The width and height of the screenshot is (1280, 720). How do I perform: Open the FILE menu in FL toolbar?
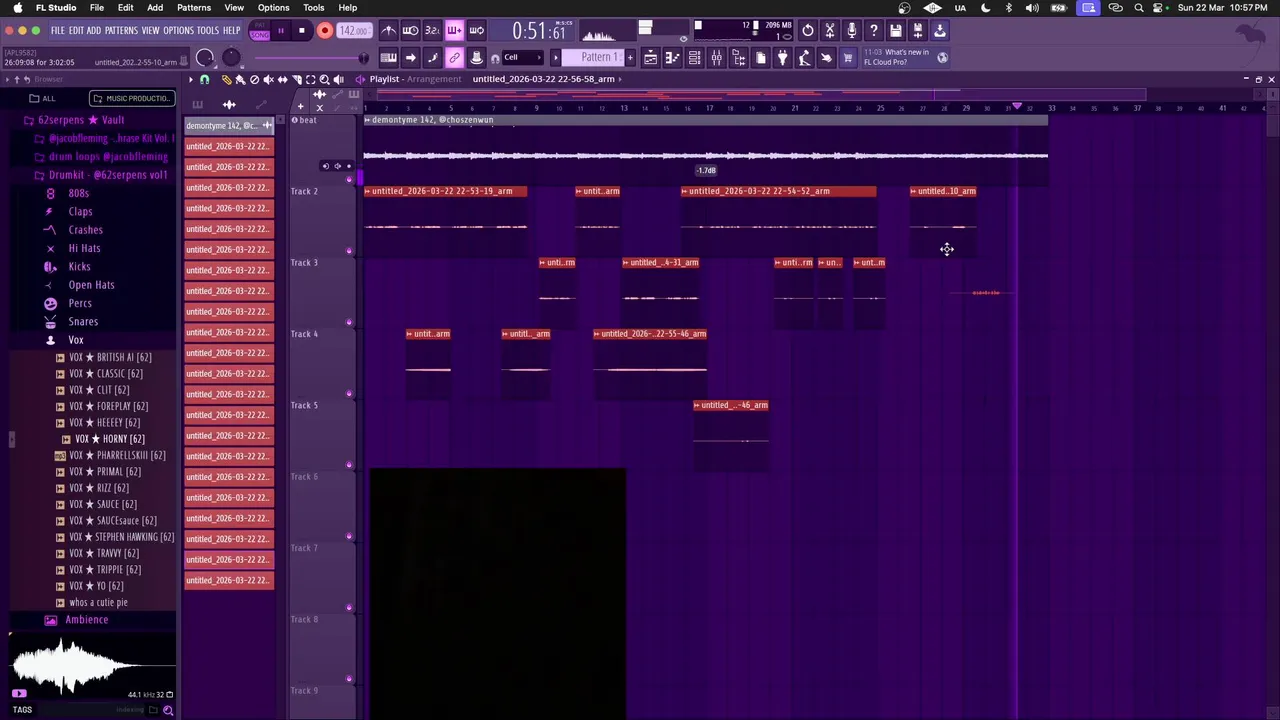tap(57, 30)
